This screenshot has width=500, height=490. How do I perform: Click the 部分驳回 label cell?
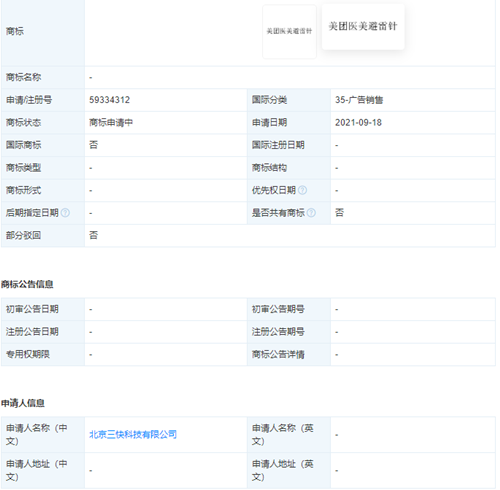point(43,235)
